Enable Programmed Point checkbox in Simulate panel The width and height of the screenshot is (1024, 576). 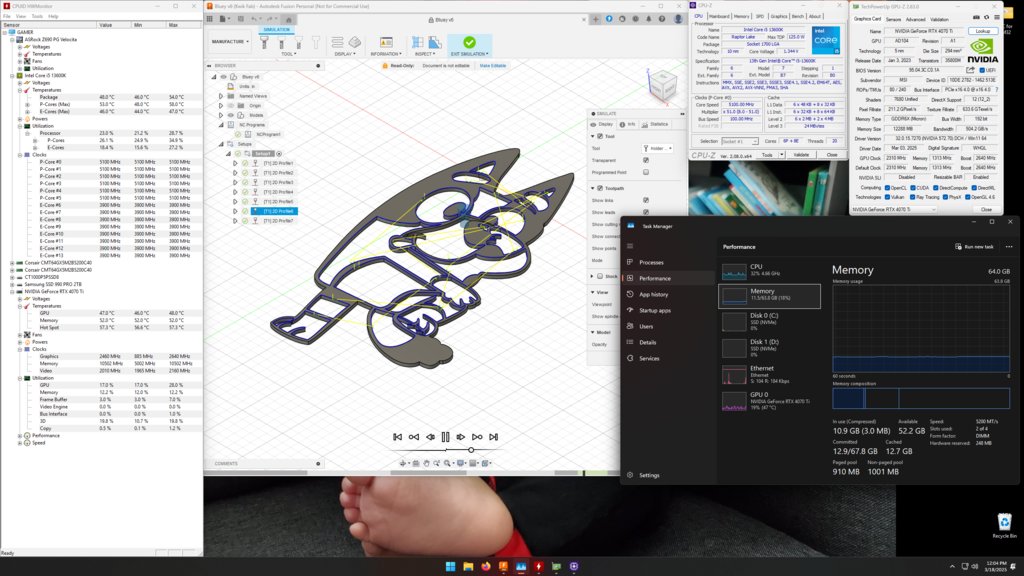pos(646,172)
